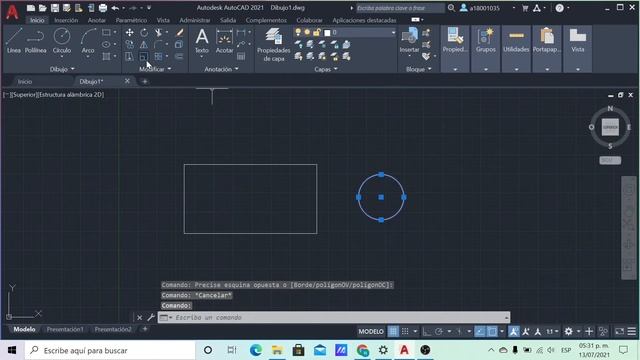Open the Administrar ribbon tab
Viewport: 640px width, 360px height.
click(x=195, y=20)
